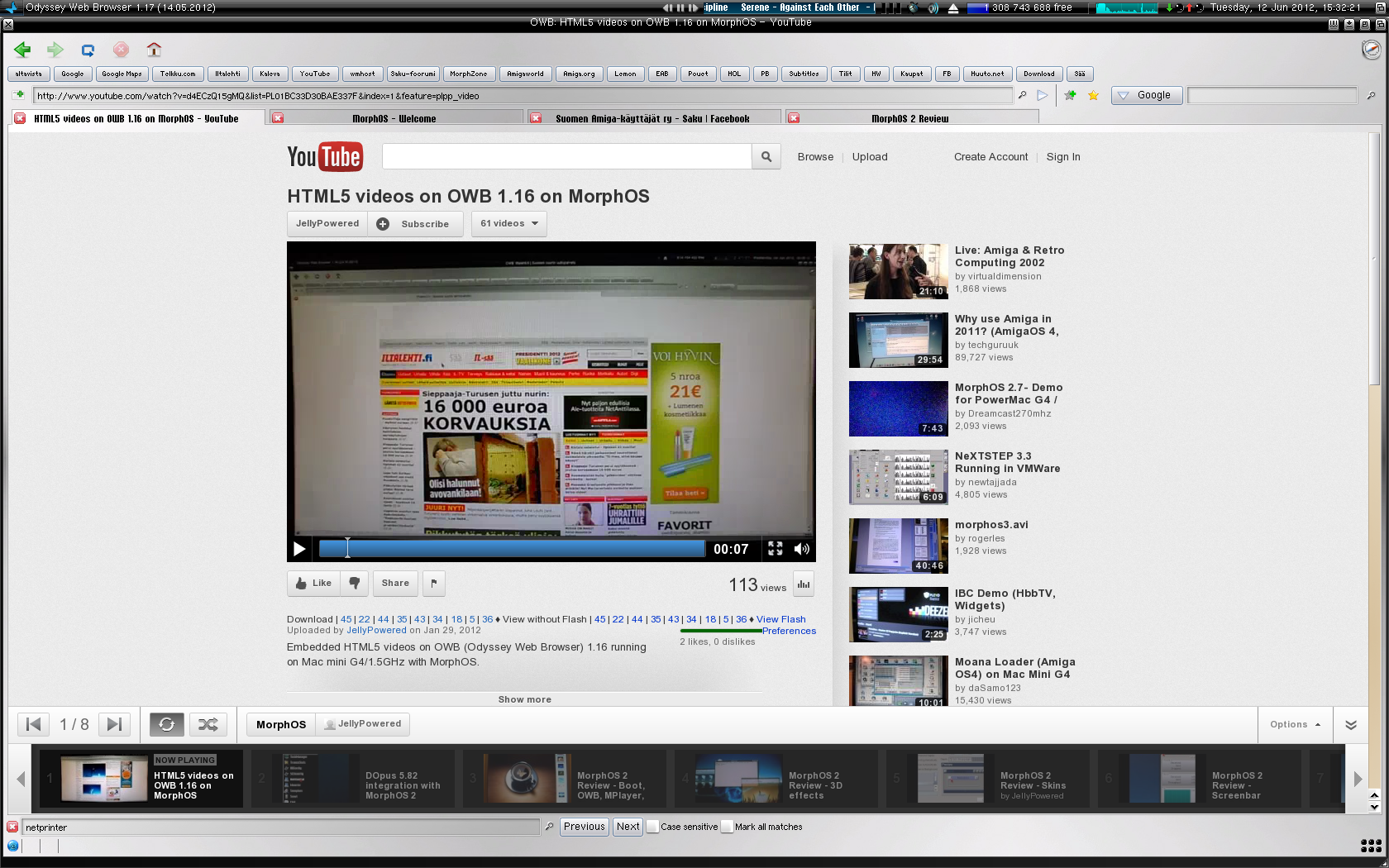Go forward with the green right arrow
The width and height of the screenshot is (1389, 868).
(55, 50)
